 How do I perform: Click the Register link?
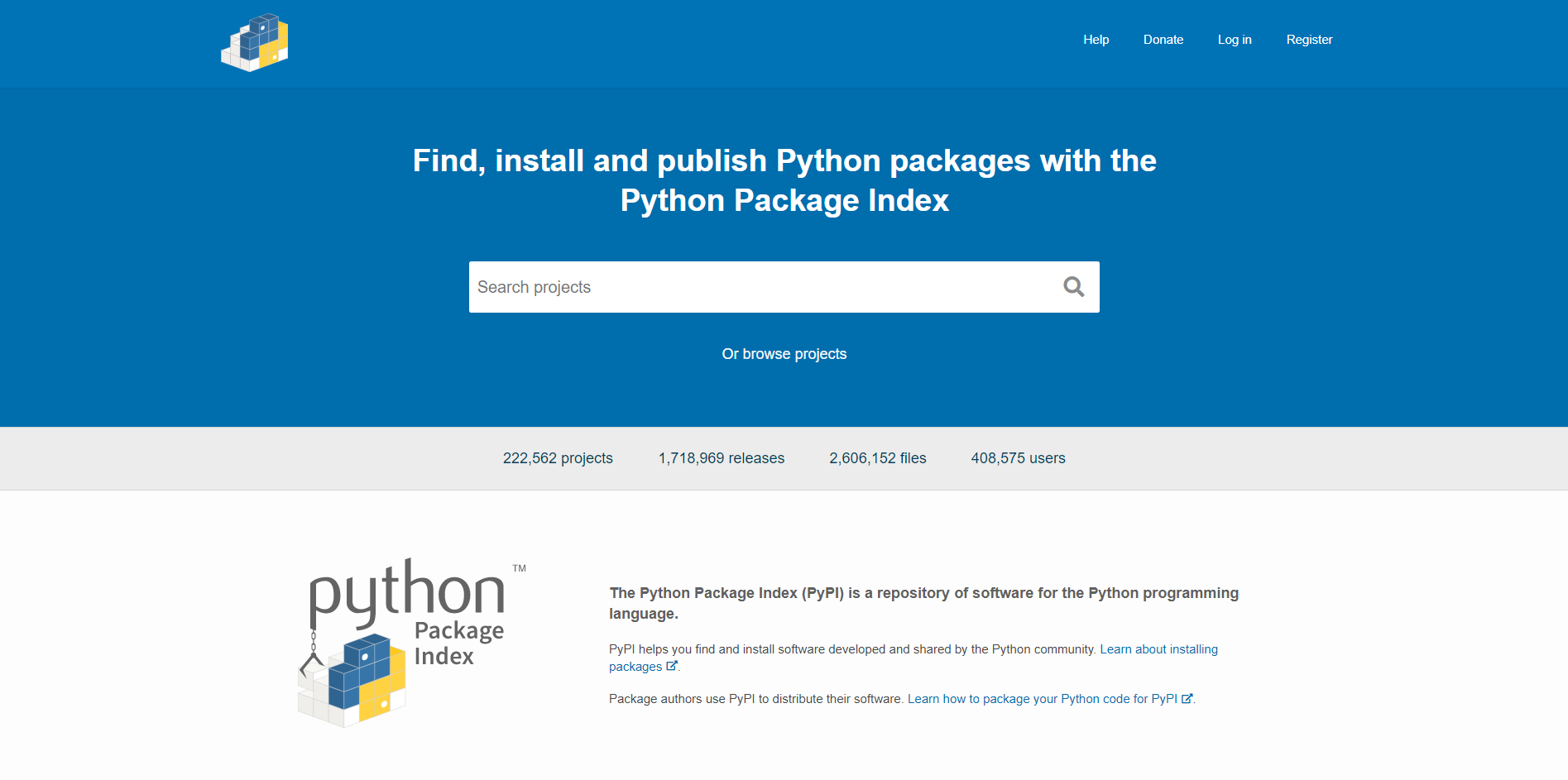[x=1309, y=39]
